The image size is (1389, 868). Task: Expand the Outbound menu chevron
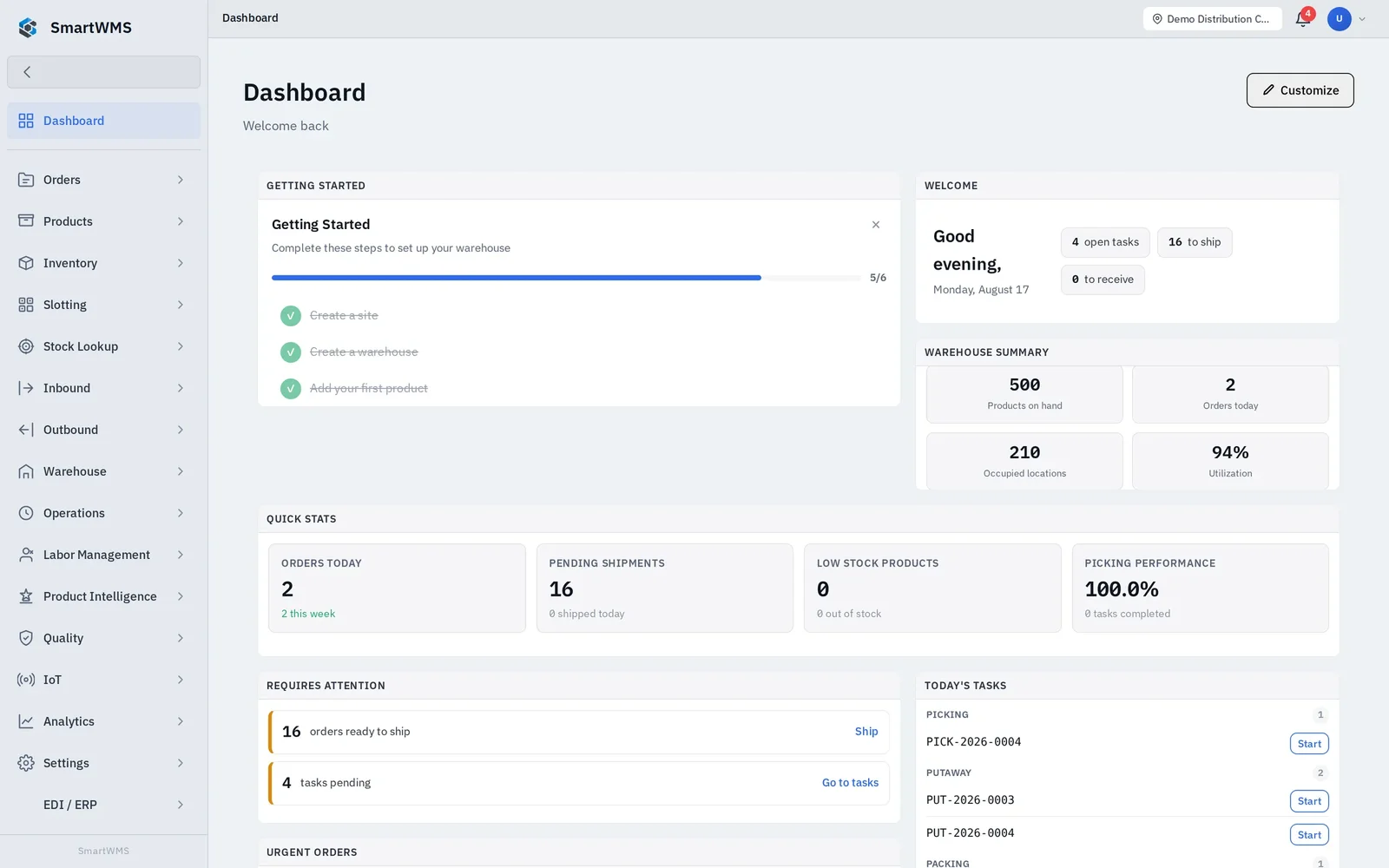[x=181, y=430]
